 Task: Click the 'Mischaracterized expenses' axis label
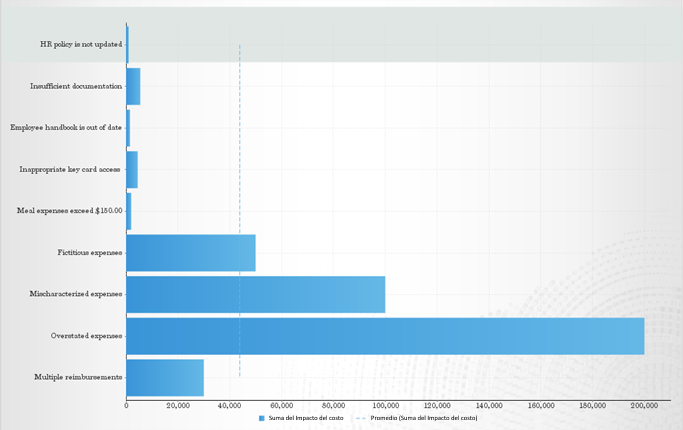76,294
